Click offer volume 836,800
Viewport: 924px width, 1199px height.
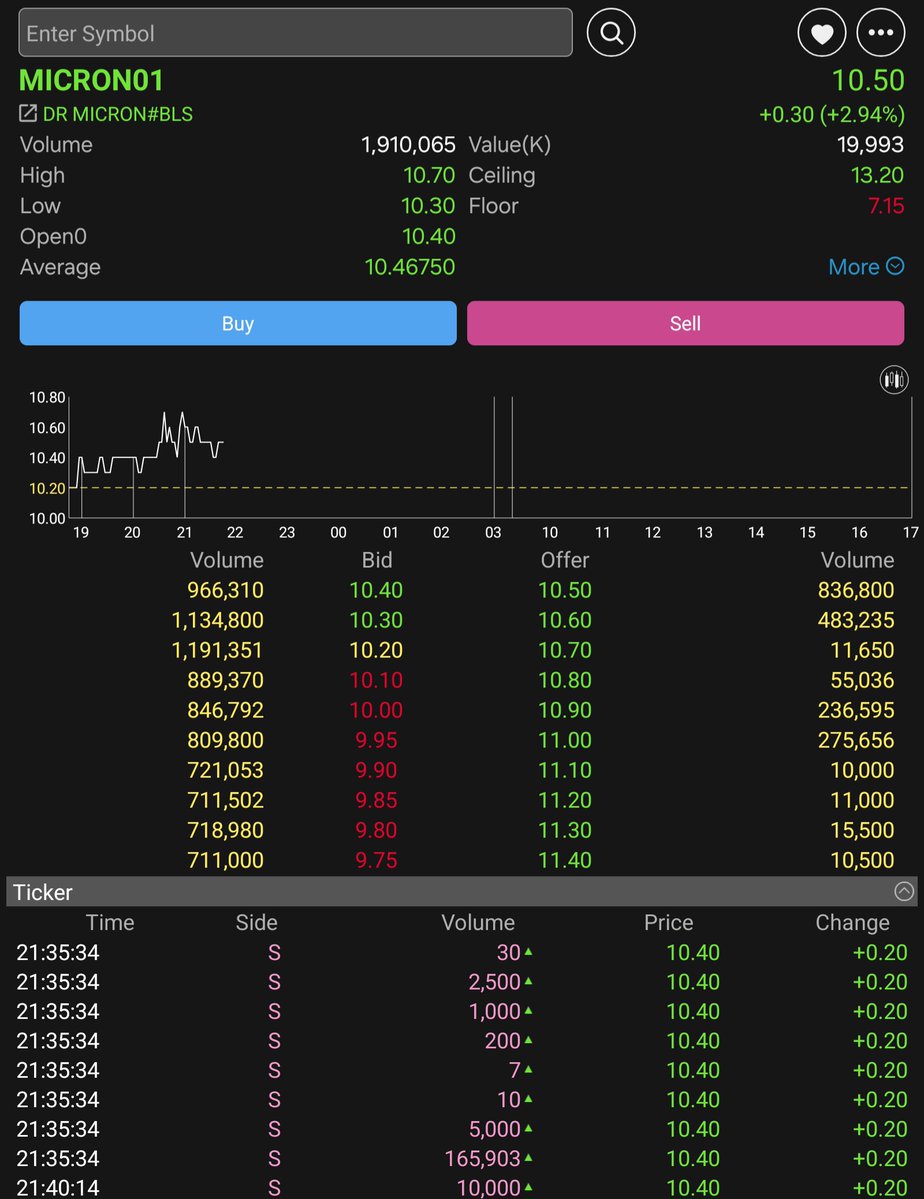tap(856, 590)
